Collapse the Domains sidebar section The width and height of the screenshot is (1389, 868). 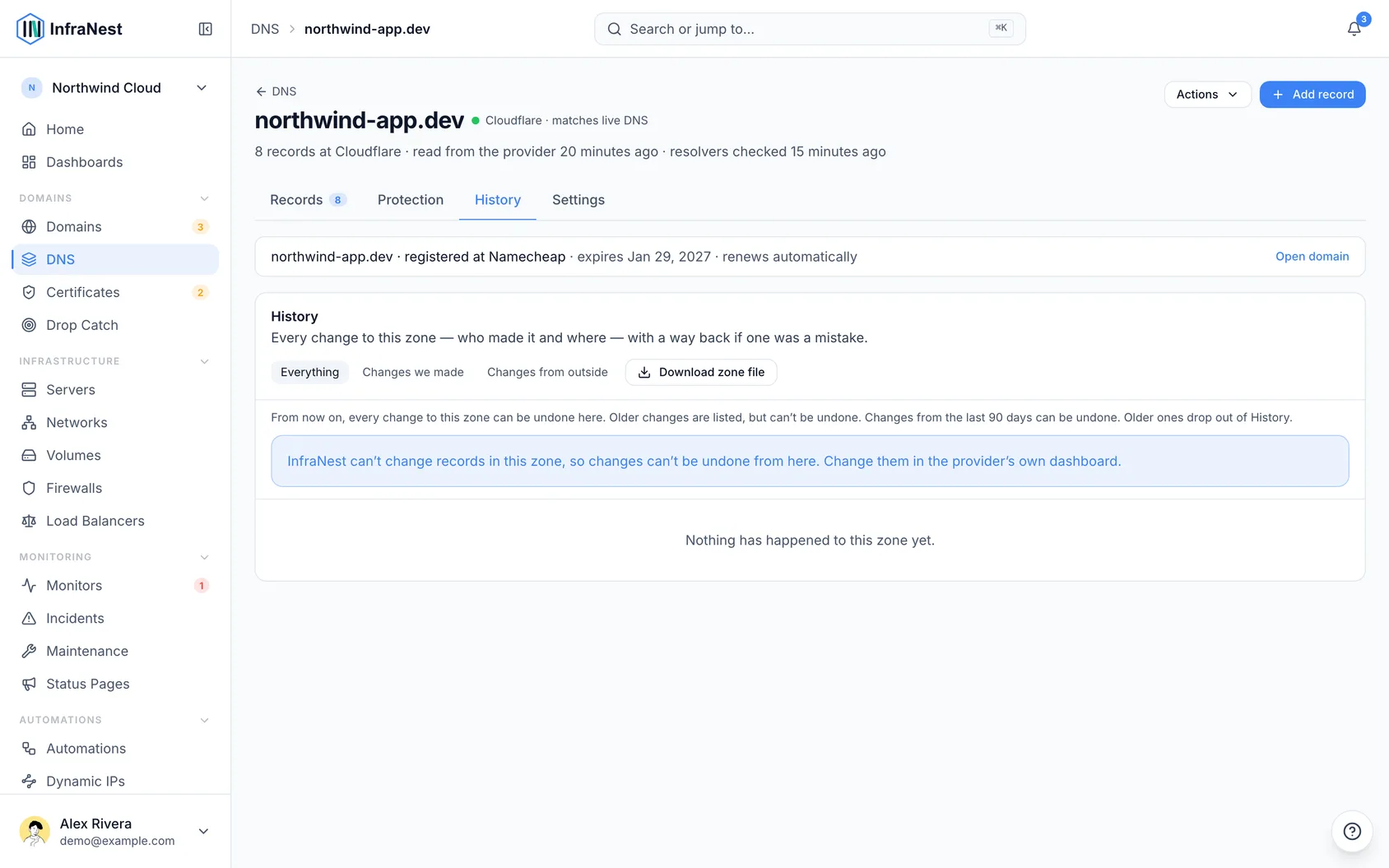205,198
